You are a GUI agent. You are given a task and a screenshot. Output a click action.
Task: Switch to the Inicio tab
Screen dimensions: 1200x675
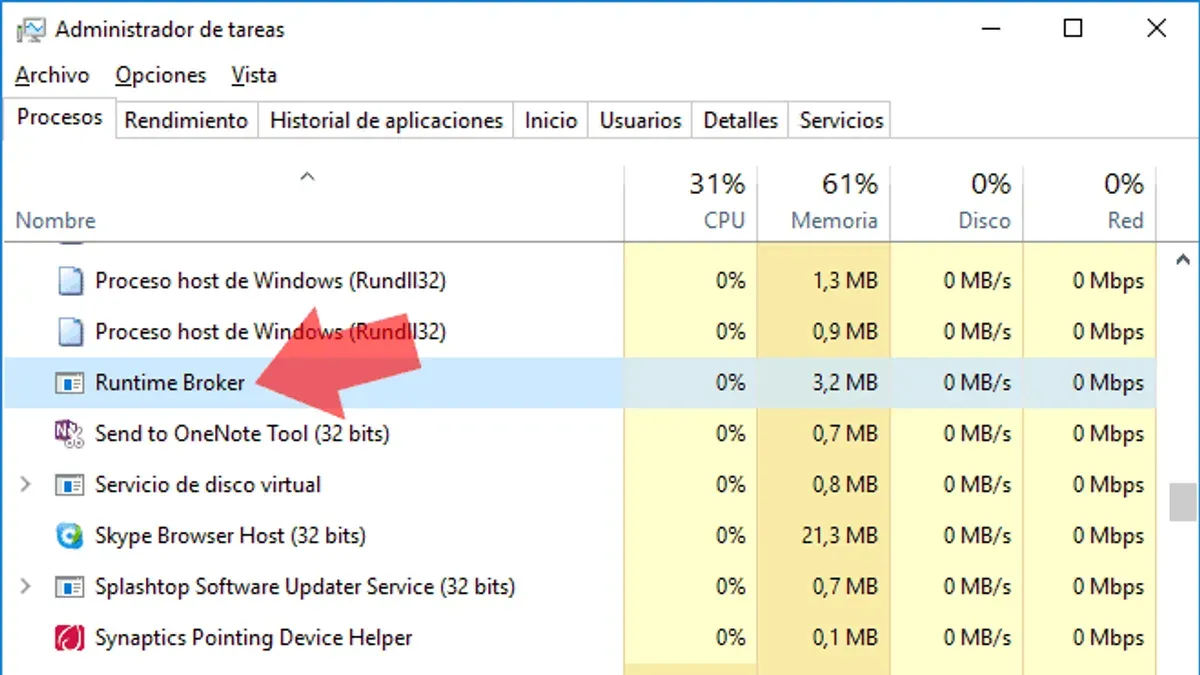pyautogui.click(x=551, y=121)
